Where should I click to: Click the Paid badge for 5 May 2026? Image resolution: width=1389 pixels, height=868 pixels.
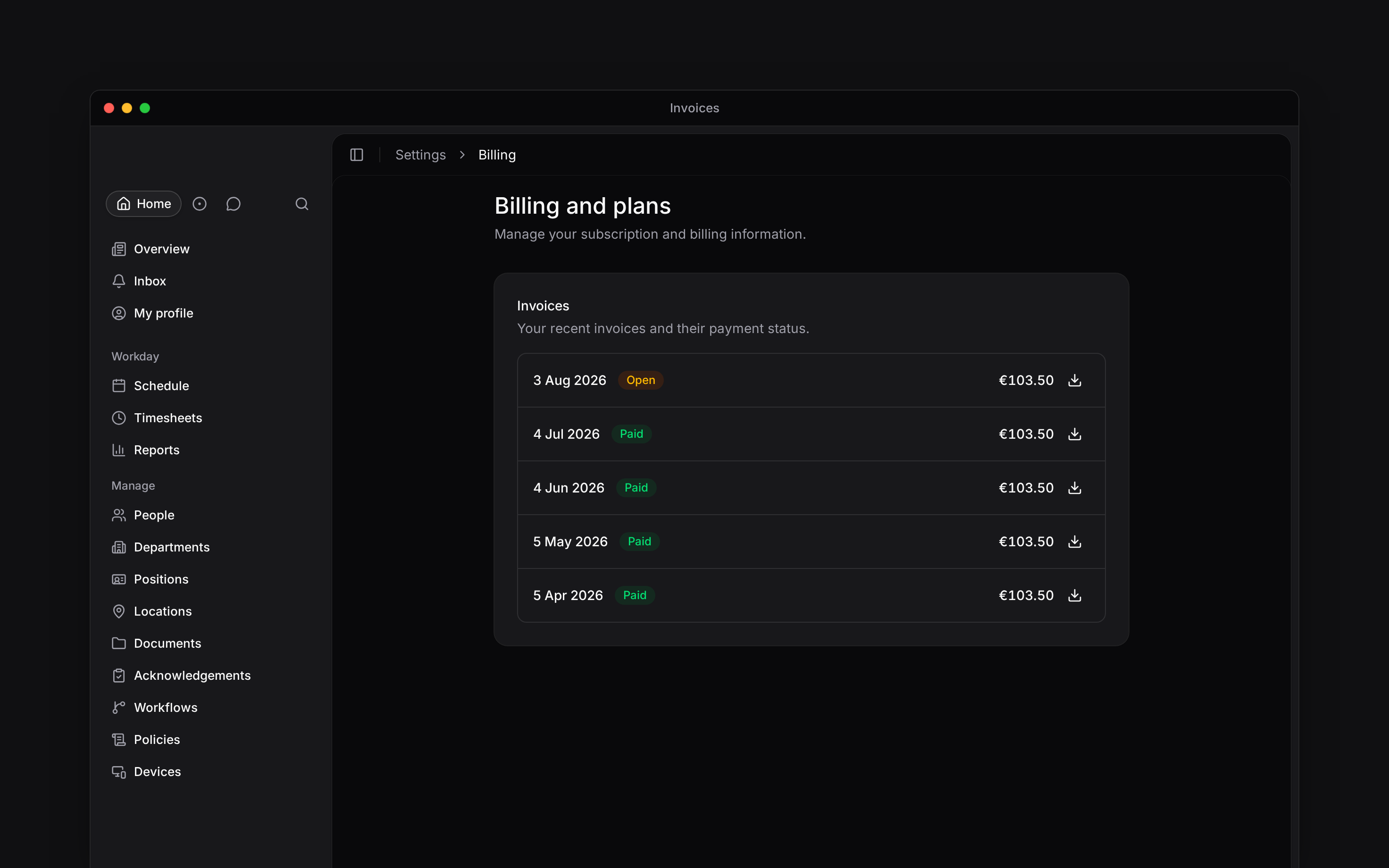tap(639, 542)
